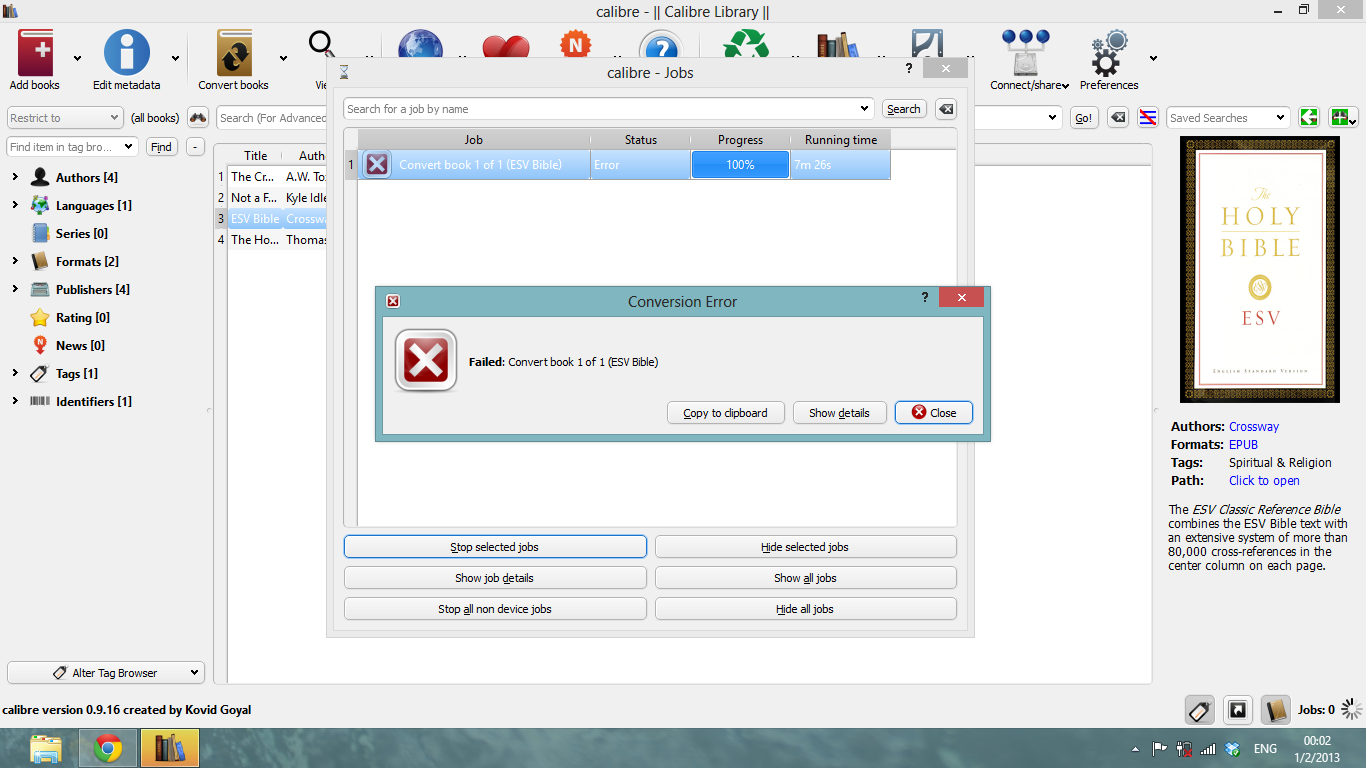Click Show details in Conversion Error dialog

(x=840, y=413)
